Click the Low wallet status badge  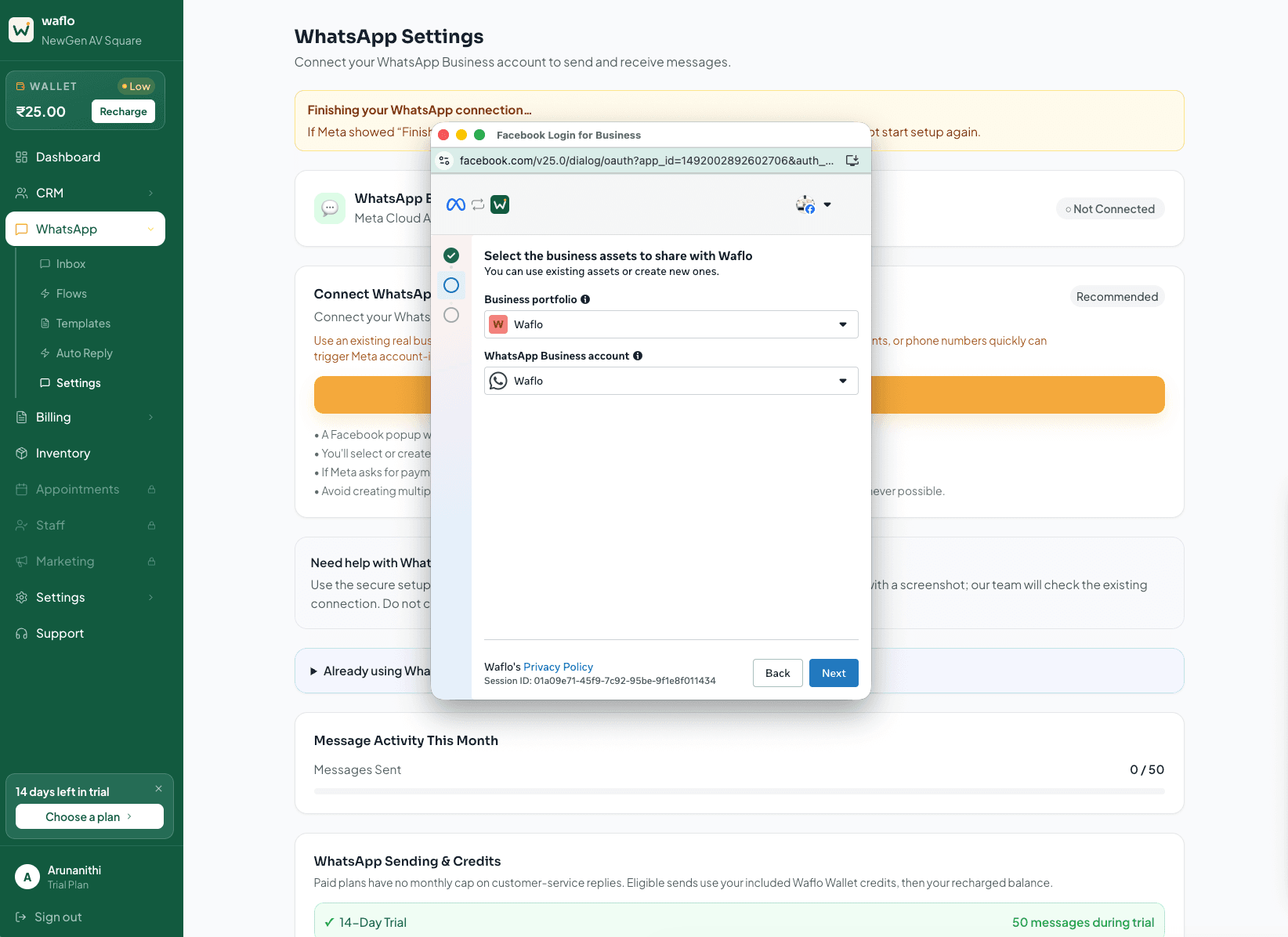136,86
